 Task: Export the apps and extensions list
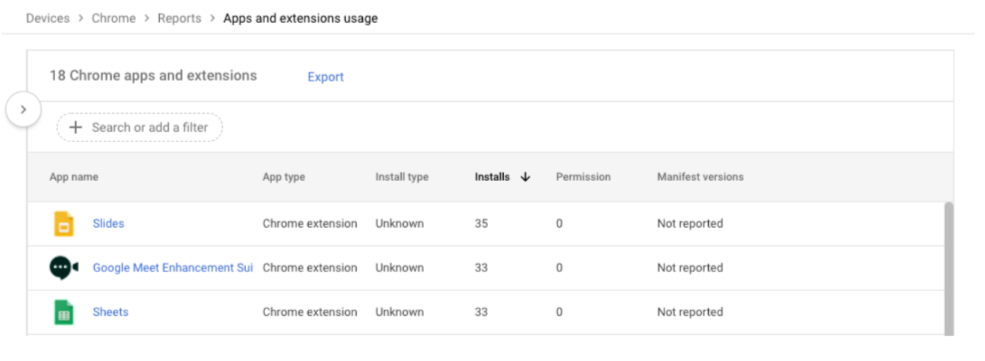pos(325,77)
